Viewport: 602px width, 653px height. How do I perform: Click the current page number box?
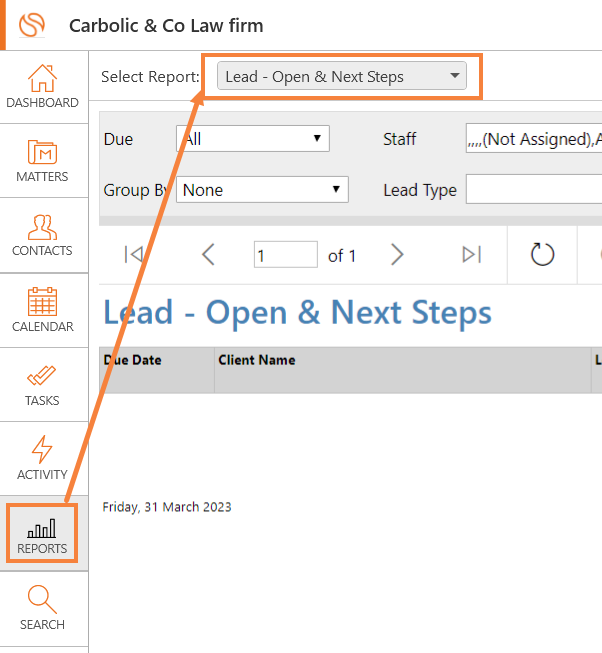[x=286, y=254]
